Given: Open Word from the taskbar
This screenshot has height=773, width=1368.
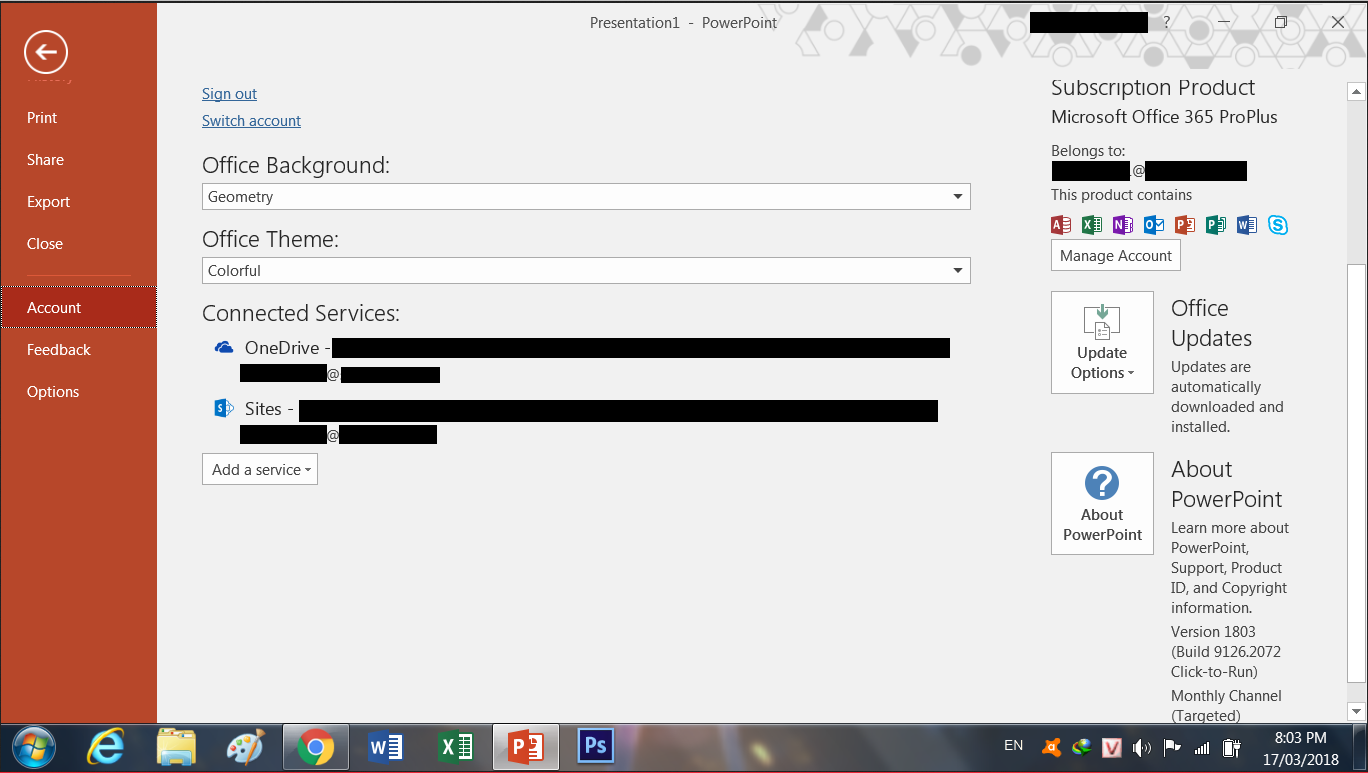Looking at the screenshot, I should pos(385,747).
